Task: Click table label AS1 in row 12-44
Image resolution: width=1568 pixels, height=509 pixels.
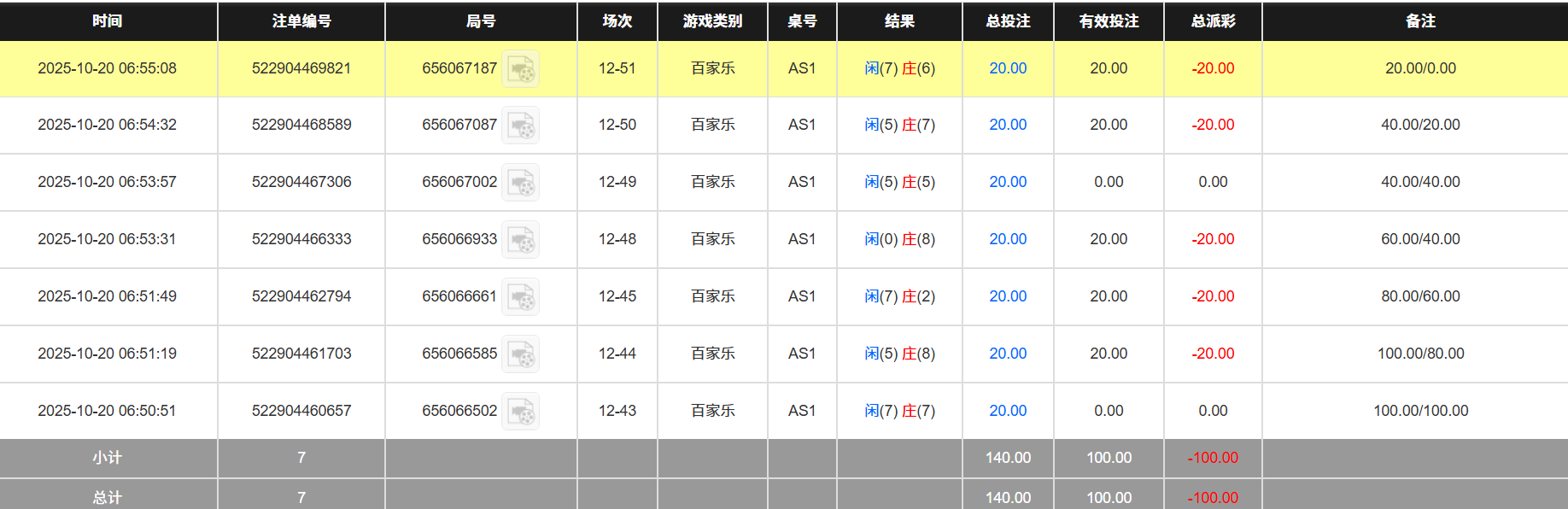Action: tap(802, 354)
